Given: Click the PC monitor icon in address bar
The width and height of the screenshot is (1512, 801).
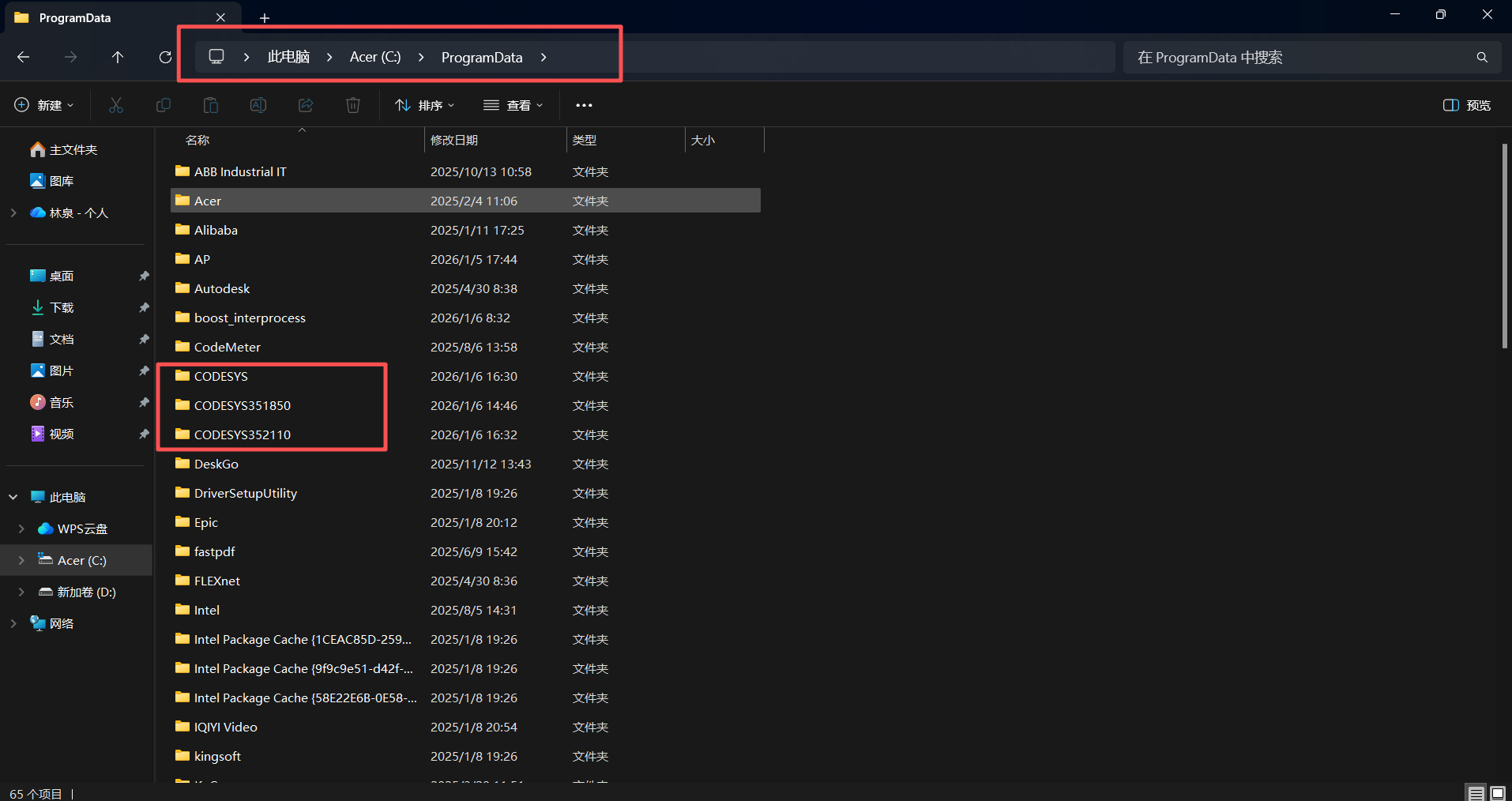Looking at the screenshot, I should (216, 57).
